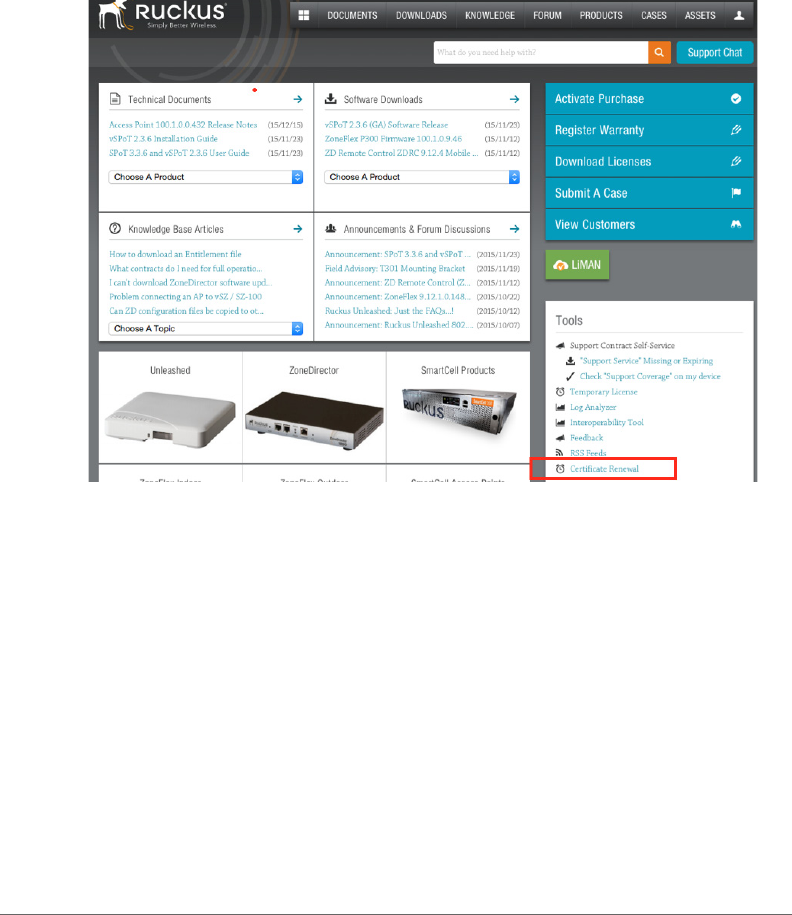The height and width of the screenshot is (915, 792).
Task: Click the download icon beside Support Service Missing
Action: pyautogui.click(x=571, y=361)
